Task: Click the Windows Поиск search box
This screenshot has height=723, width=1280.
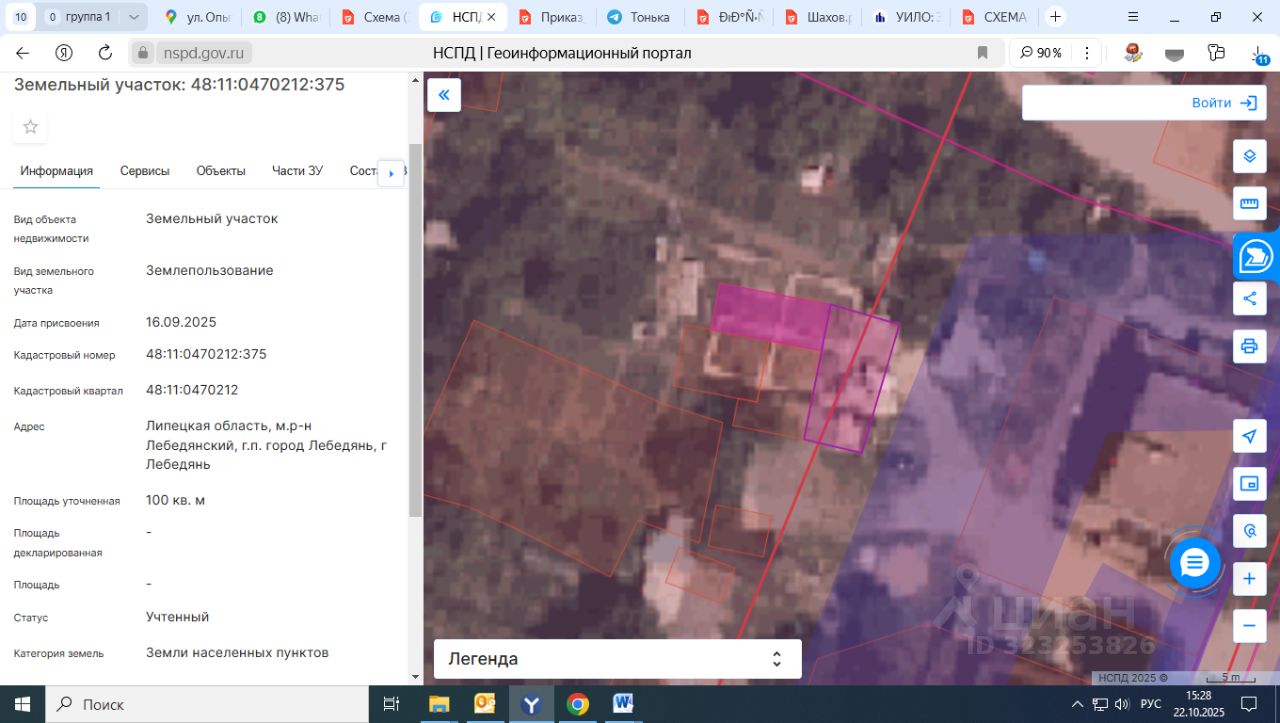Action: 208,704
